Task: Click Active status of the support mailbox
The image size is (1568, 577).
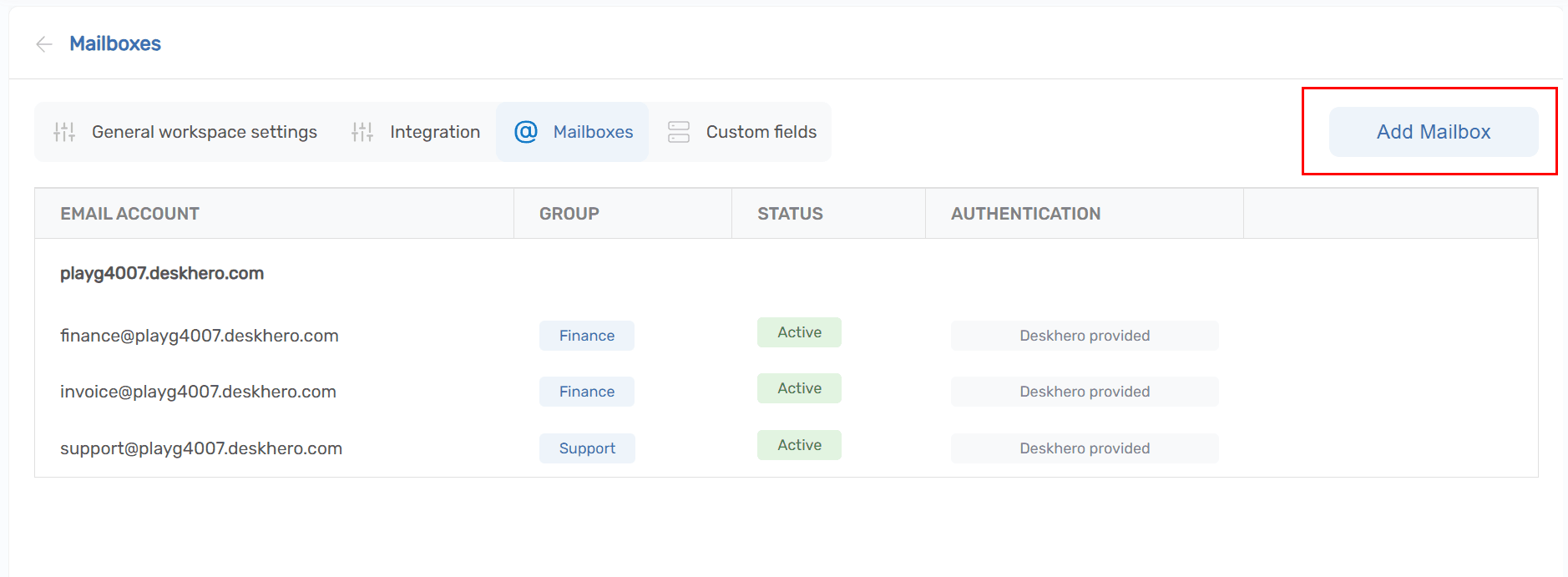Action: click(799, 445)
